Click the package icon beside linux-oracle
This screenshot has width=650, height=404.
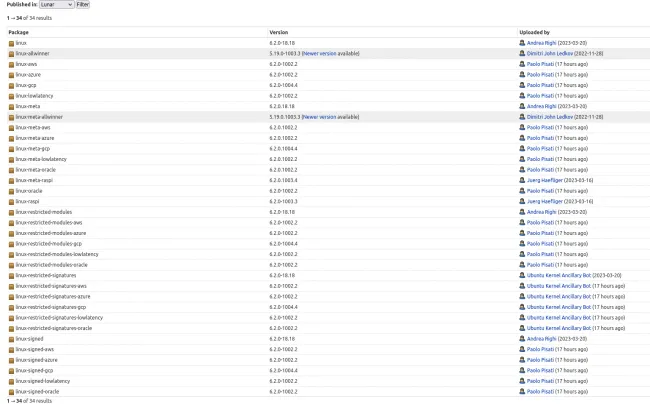(12, 191)
